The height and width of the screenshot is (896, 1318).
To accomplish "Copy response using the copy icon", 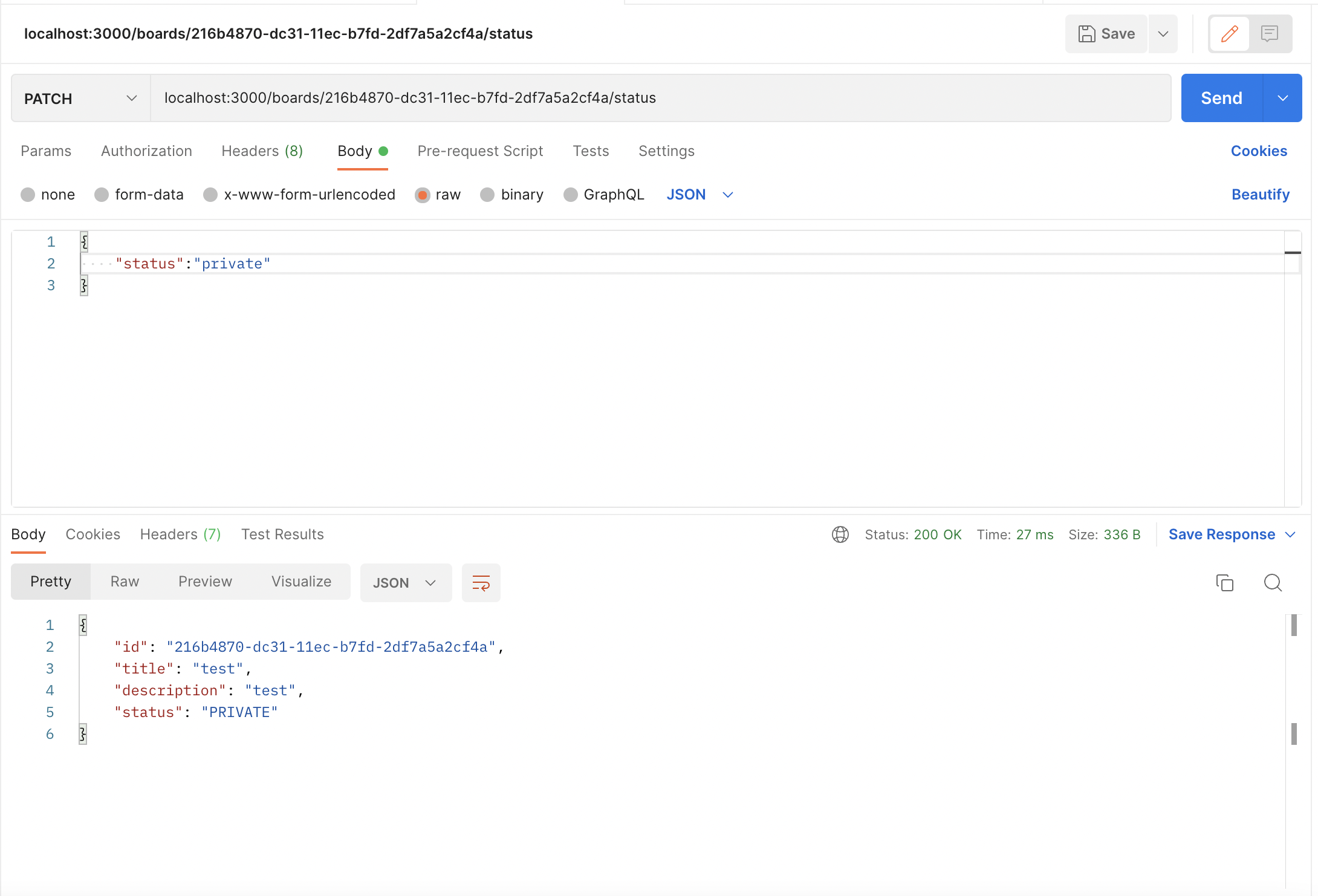I will click(x=1224, y=583).
